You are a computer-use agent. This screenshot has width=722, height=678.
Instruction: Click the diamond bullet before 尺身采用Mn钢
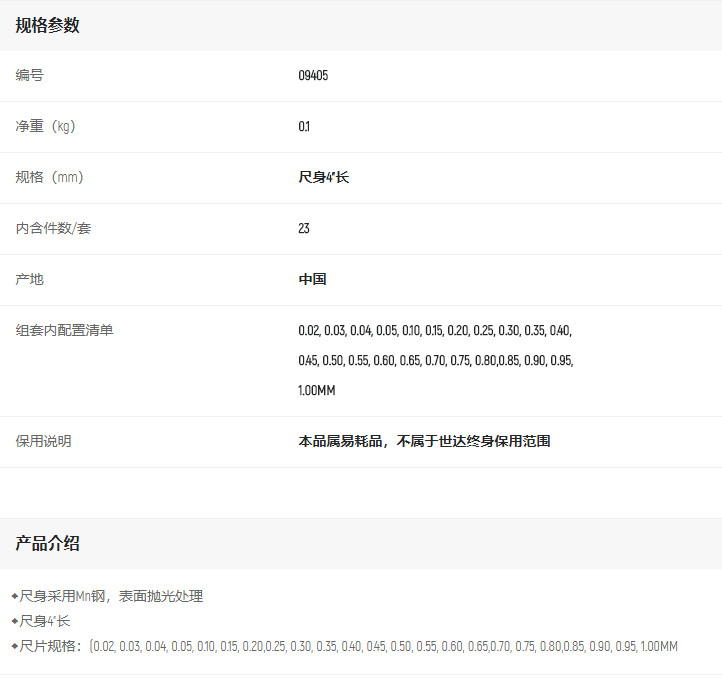(14, 596)
